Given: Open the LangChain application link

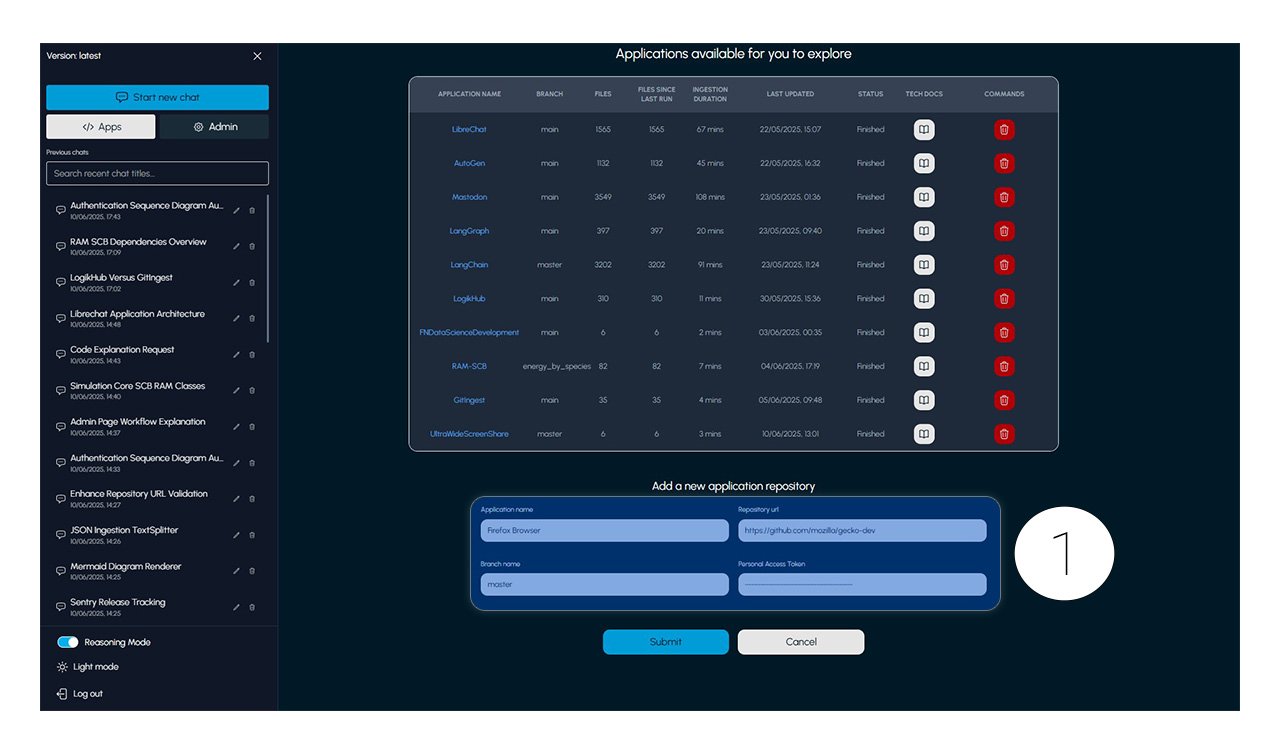Looking at the screenshot, I should pyautogui.click(x=469, y=265).
